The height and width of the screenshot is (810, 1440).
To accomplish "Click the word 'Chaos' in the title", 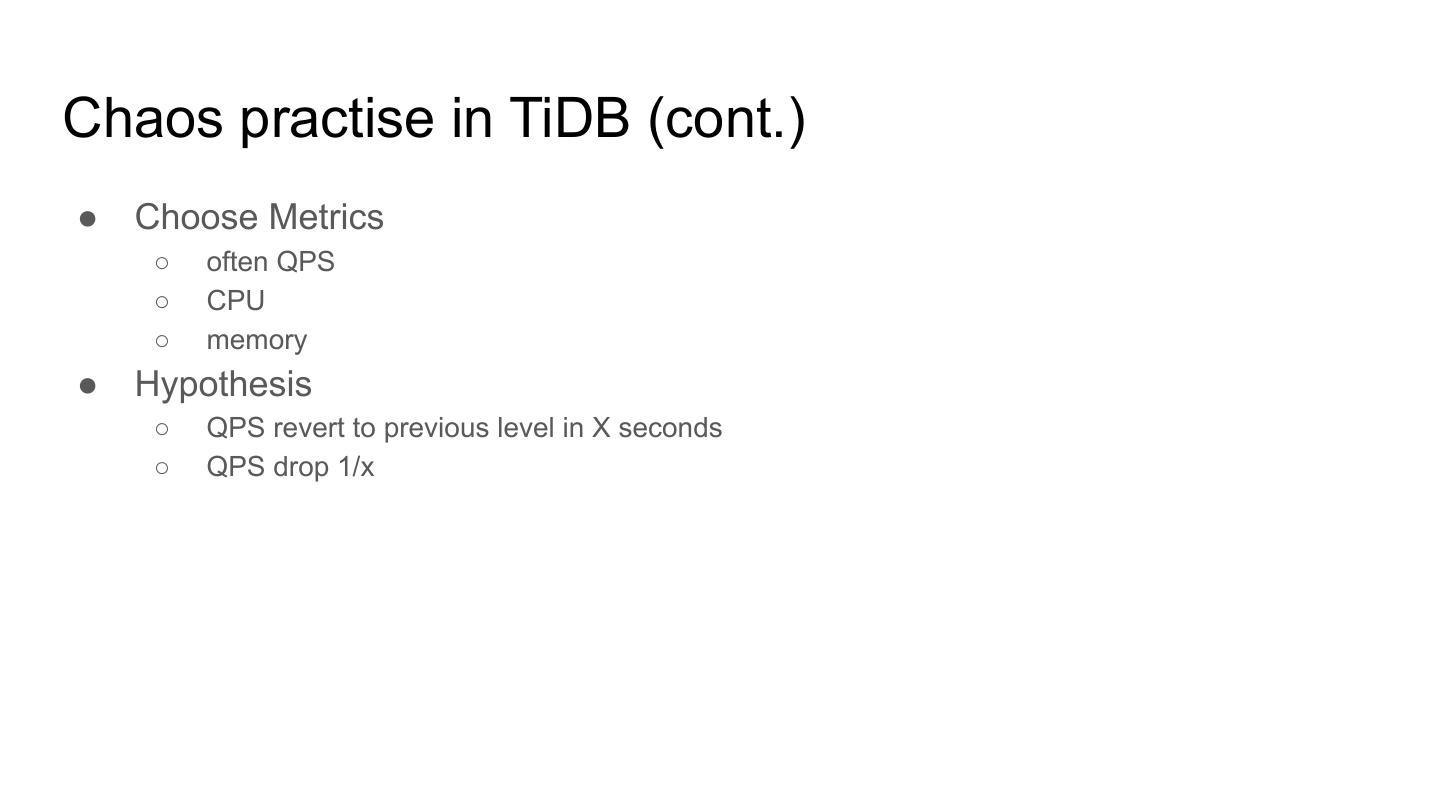I will pos(142,118).
